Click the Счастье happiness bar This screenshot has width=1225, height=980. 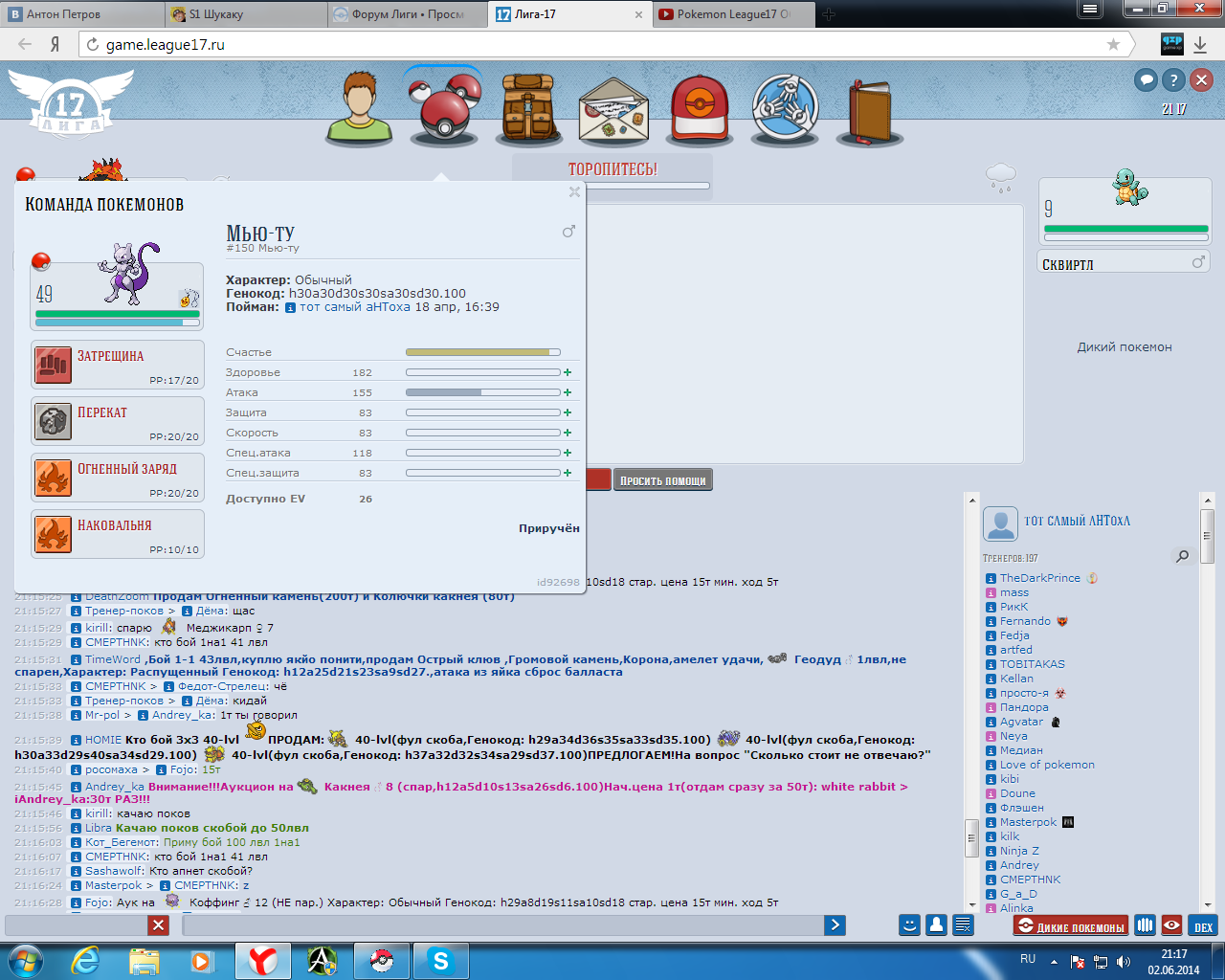click(483, 352)
